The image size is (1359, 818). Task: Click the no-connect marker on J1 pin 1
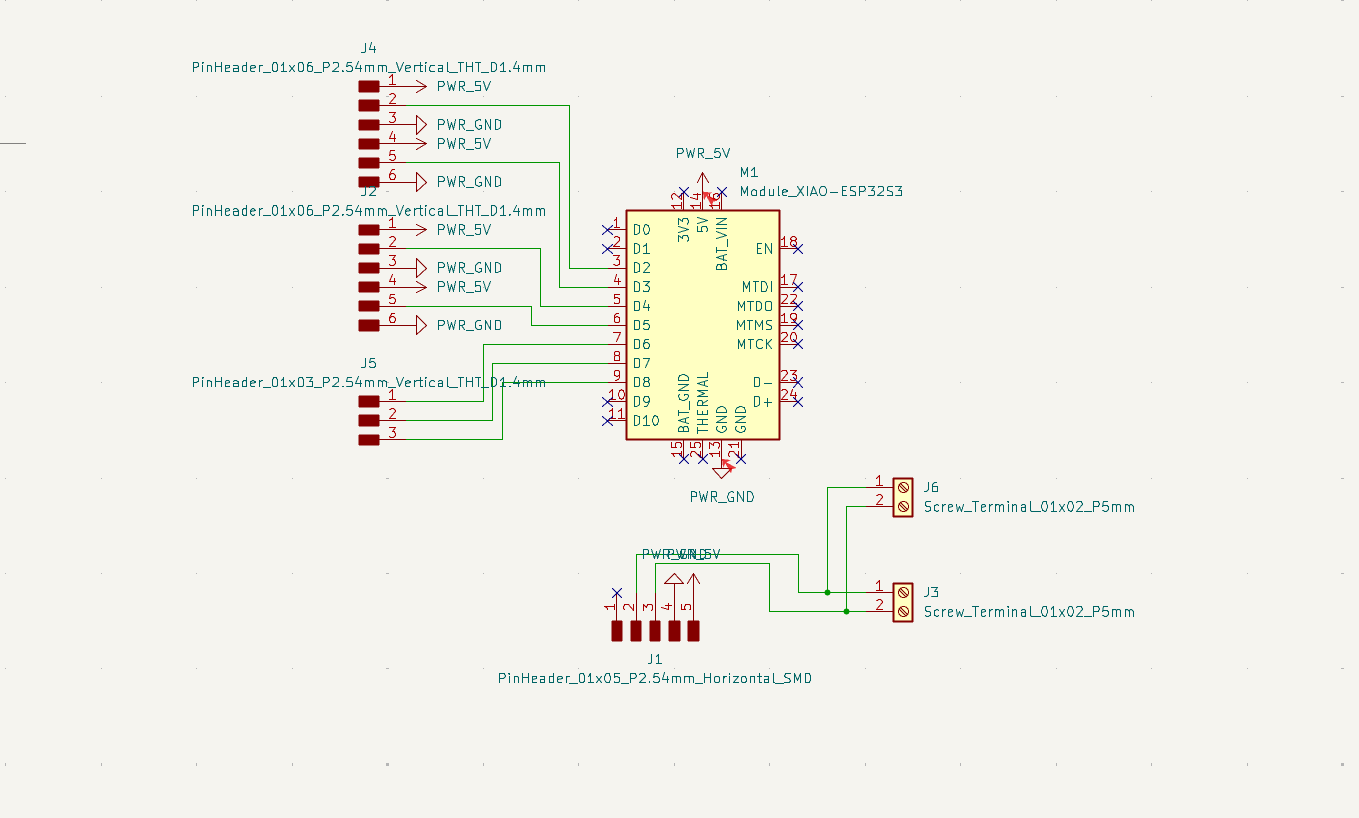[617, 592]
